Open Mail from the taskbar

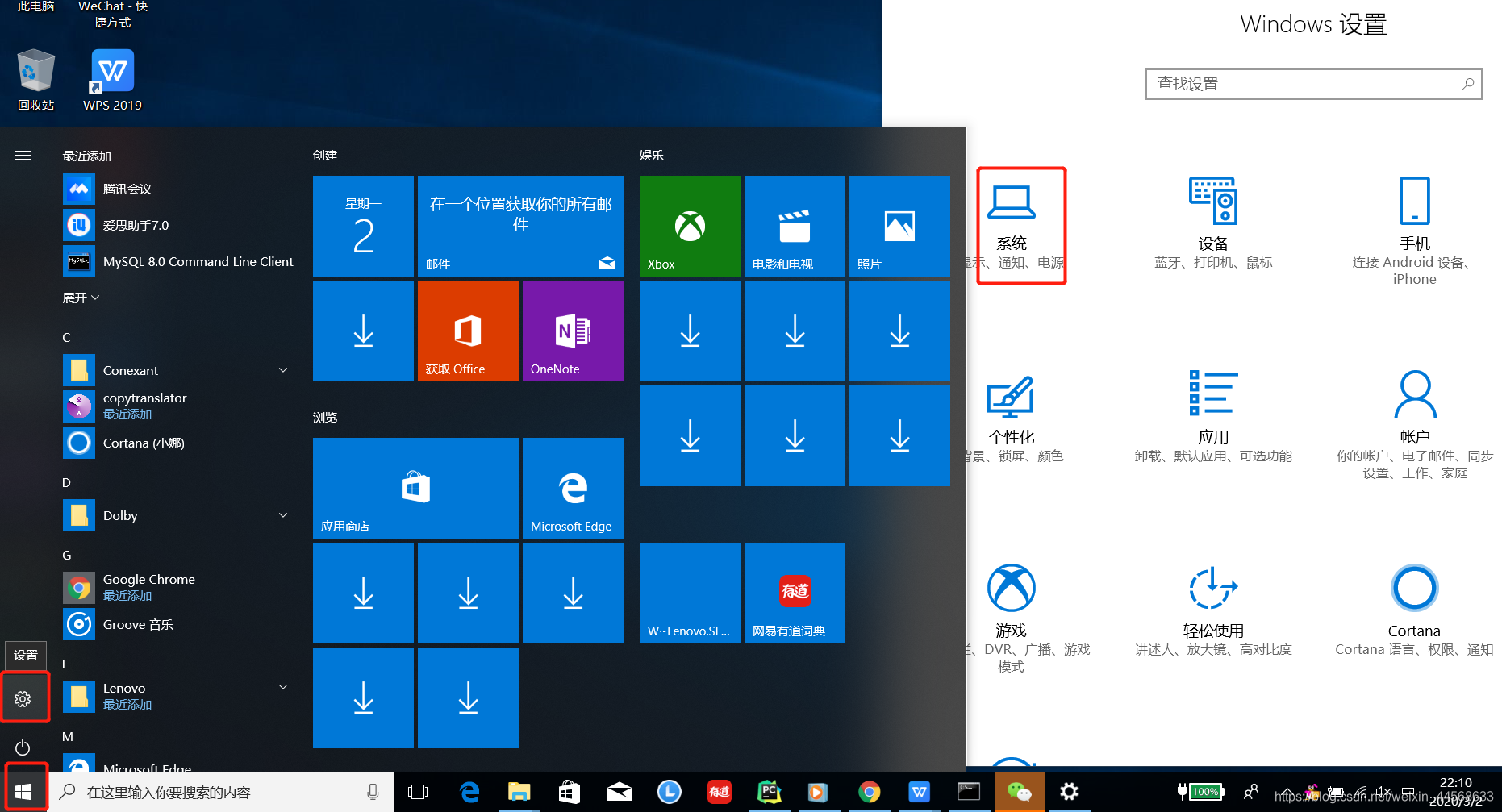pos(620,792)
